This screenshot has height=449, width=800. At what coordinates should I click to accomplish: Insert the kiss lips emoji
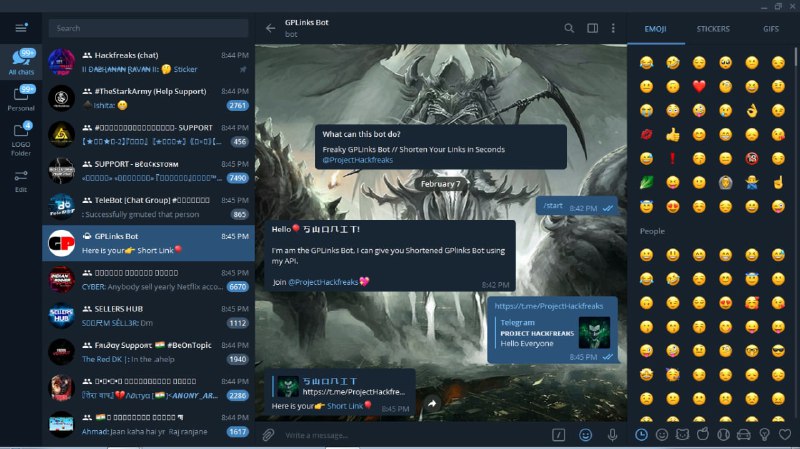(x=646, y=134)
